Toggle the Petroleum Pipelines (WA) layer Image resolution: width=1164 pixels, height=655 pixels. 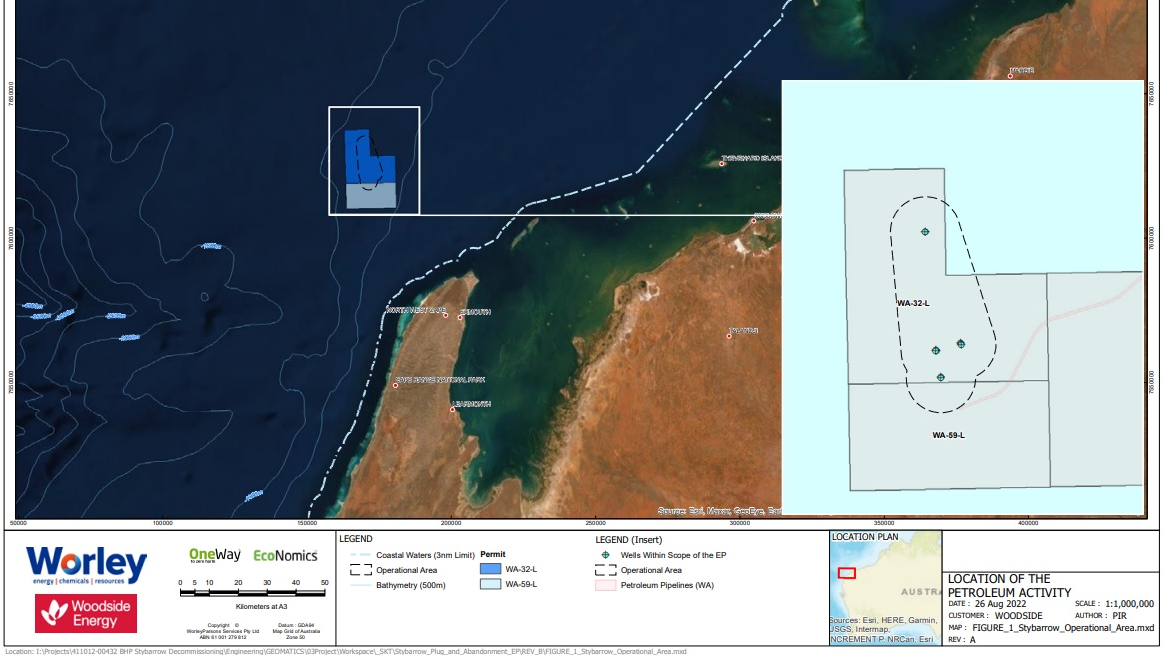click(x=605, y=584)
